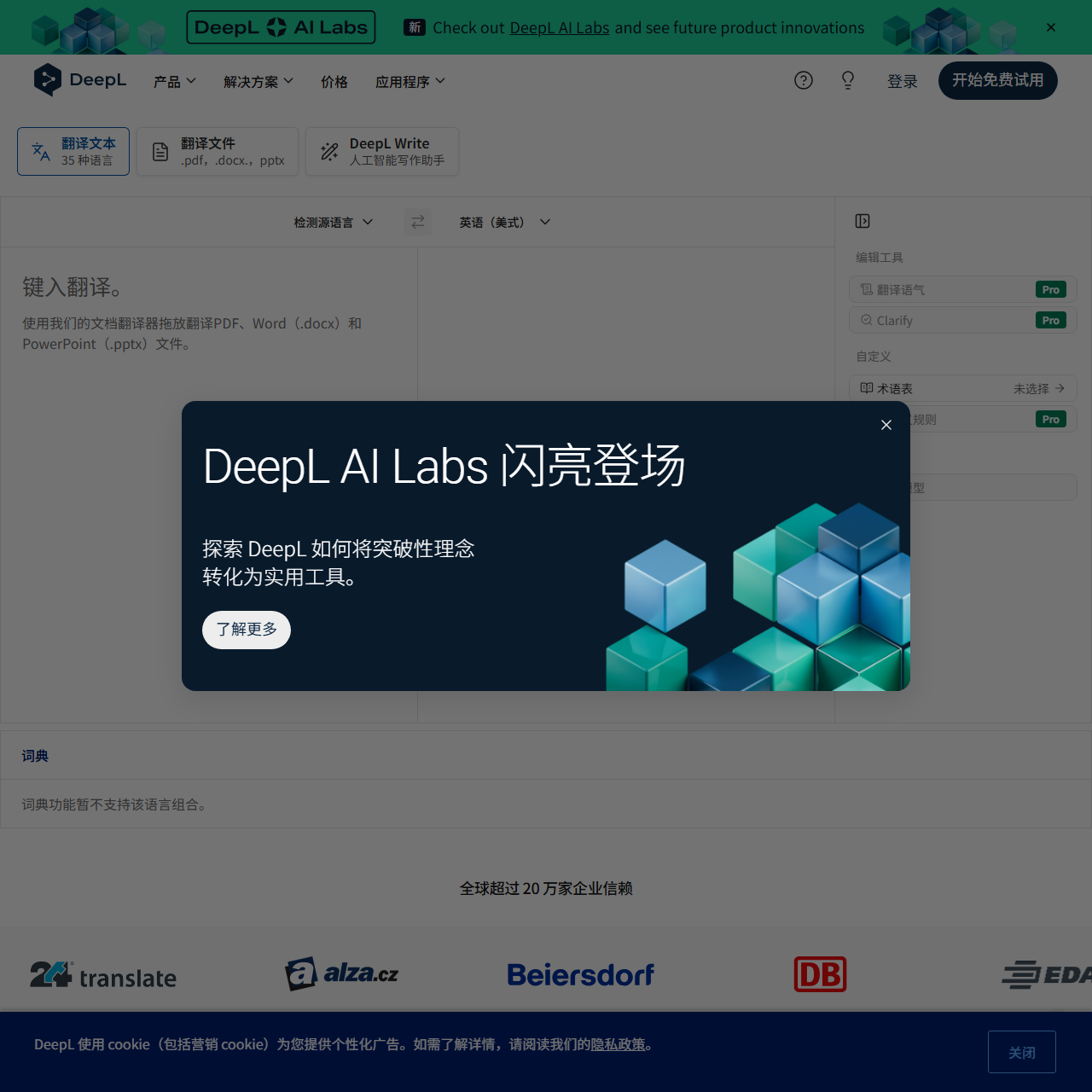Collapse the editing tools sidebar panel
Screen dimensions: 1092x1092
pos(862,221)
